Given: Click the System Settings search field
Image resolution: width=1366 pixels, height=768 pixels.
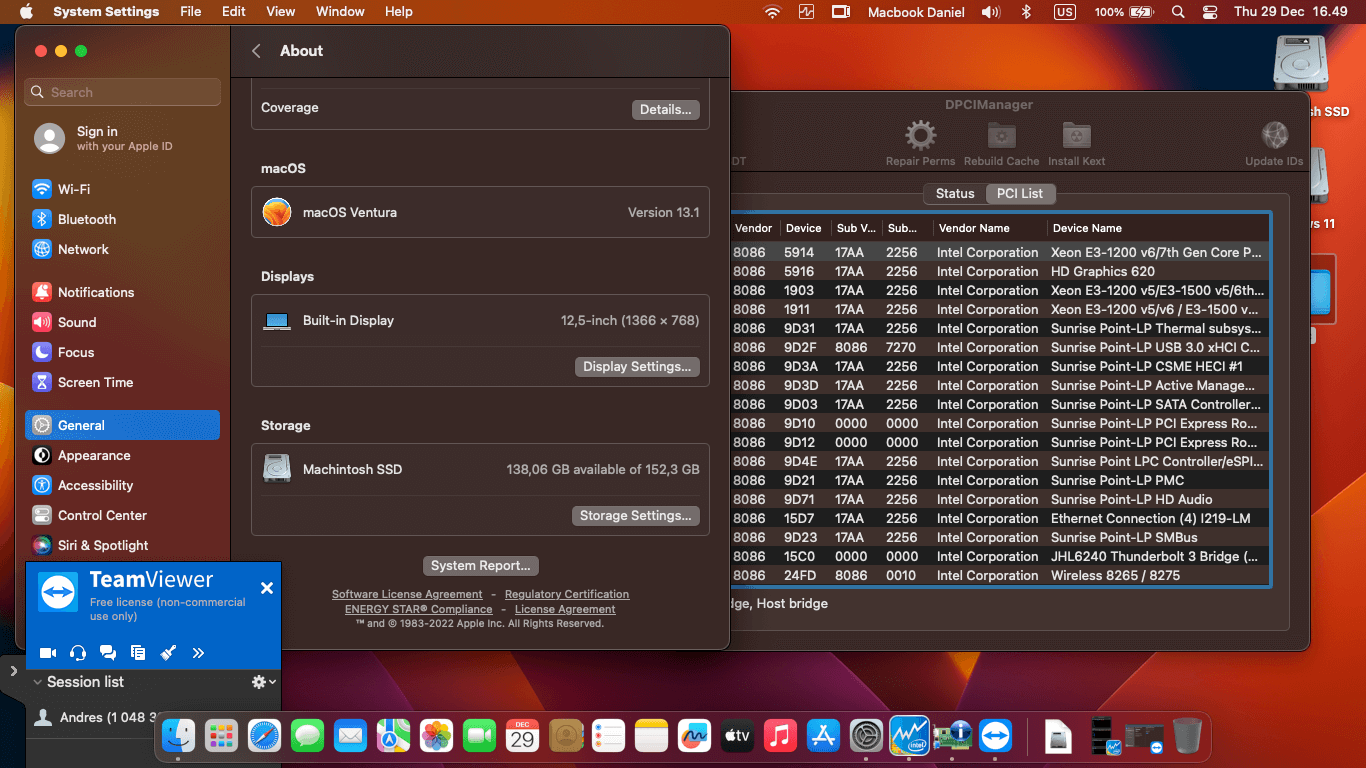Looking at the screenshot, I should coord(123,92).
